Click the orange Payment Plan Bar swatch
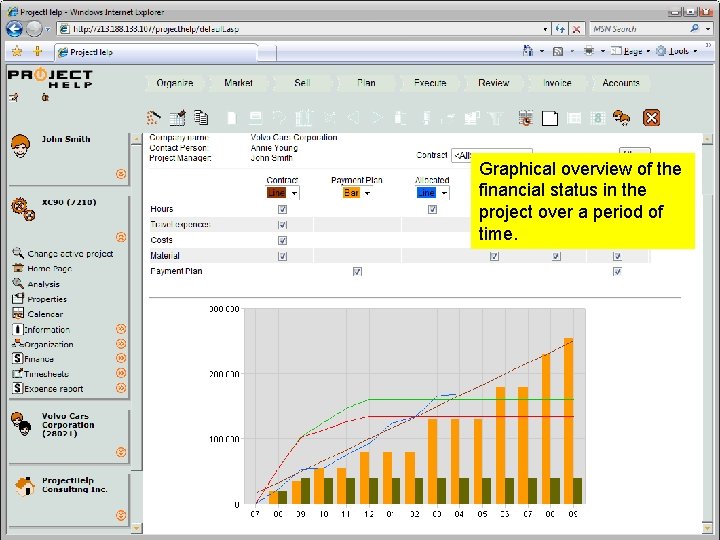 pos(351,193)
